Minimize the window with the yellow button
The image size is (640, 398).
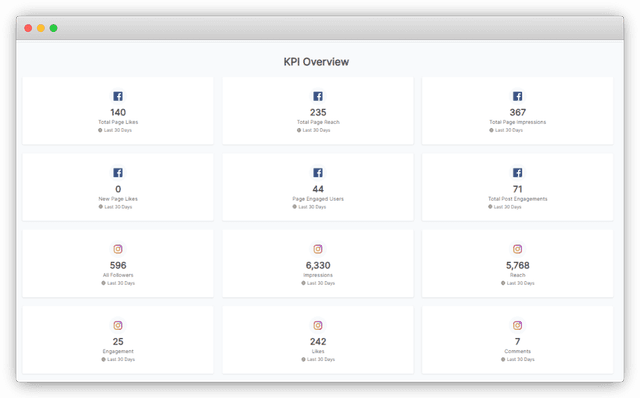41,28
